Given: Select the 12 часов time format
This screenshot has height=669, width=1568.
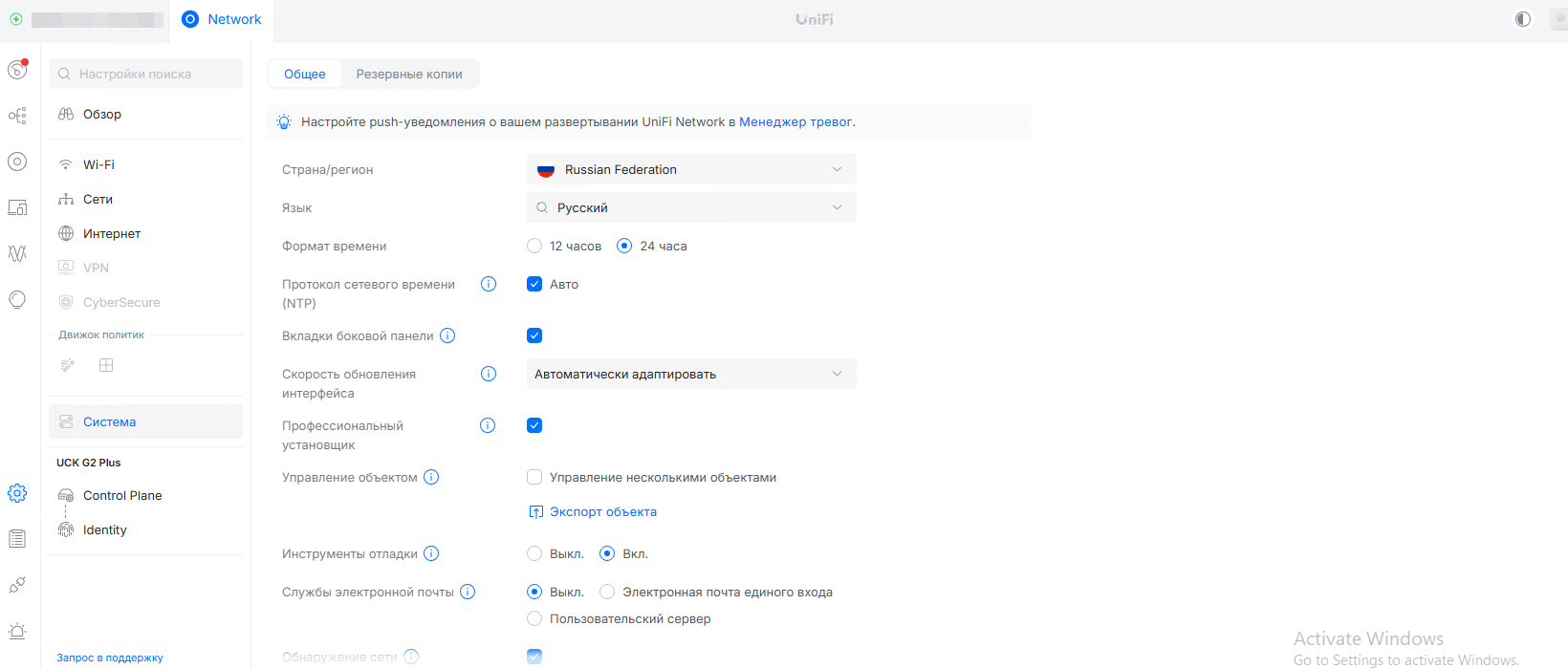Looking at the screenshot, I should 534,246.
